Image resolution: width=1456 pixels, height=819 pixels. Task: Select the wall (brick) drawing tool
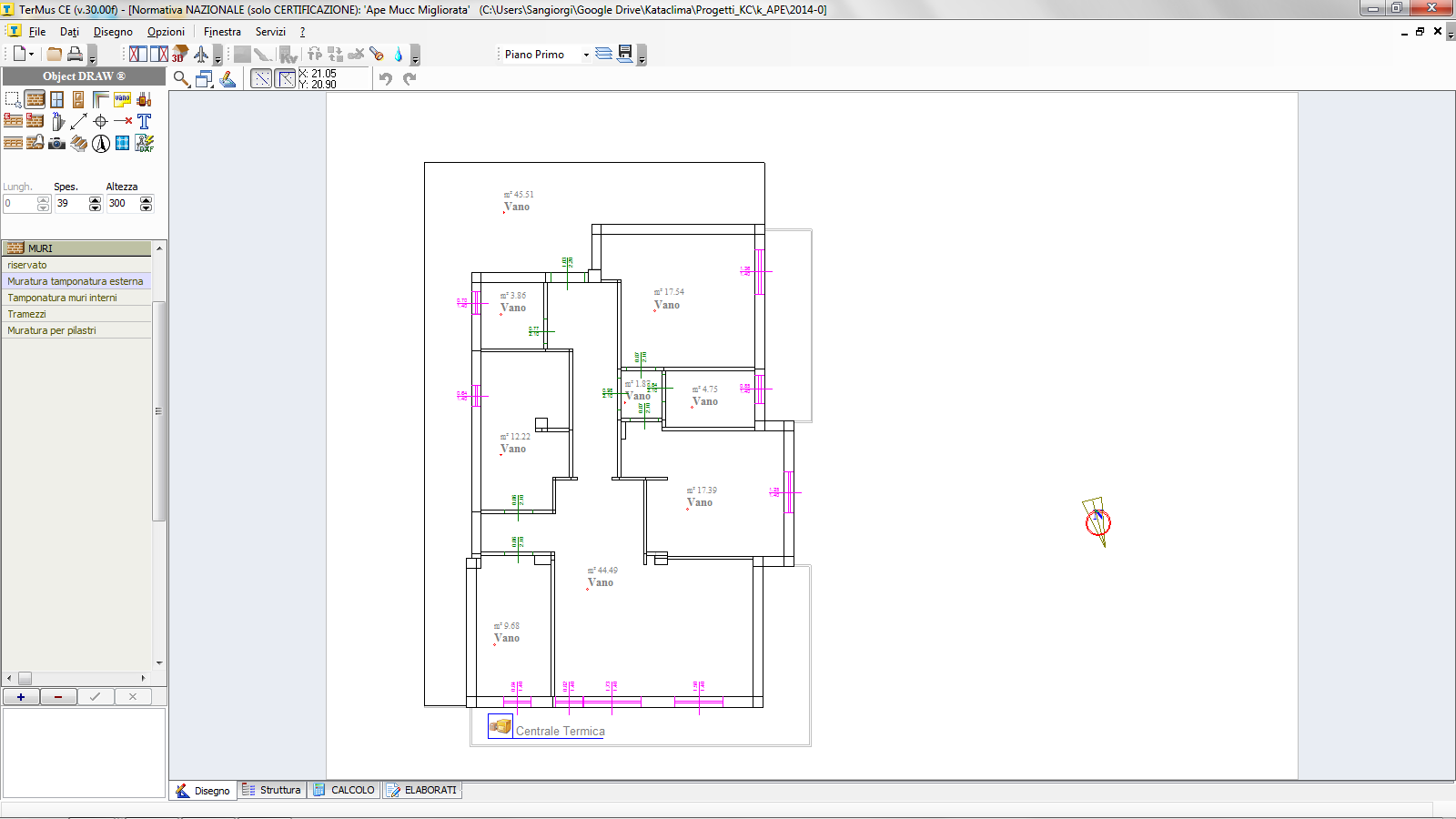[x=35, y=99]
